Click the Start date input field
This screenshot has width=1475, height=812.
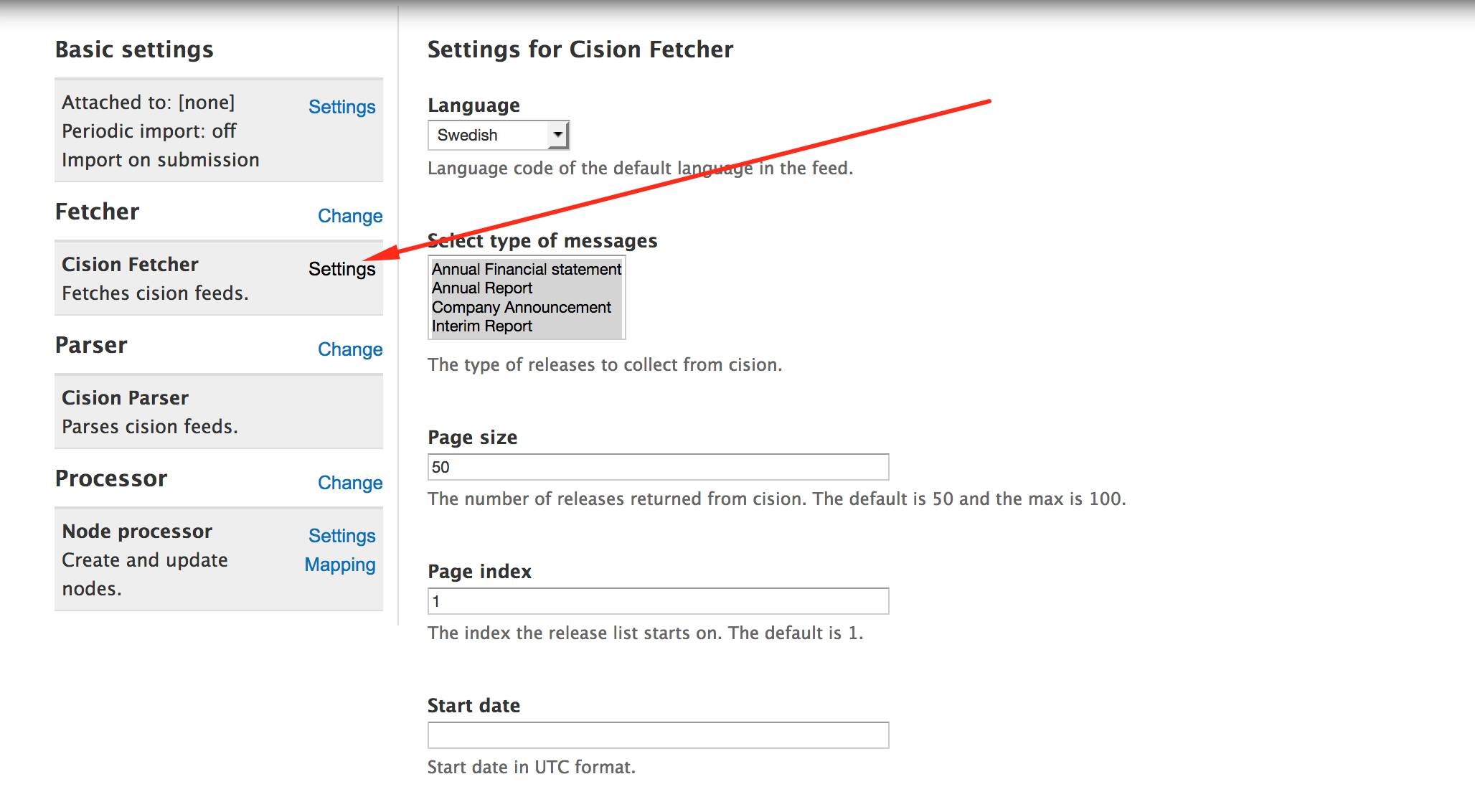tap(658, 735)
